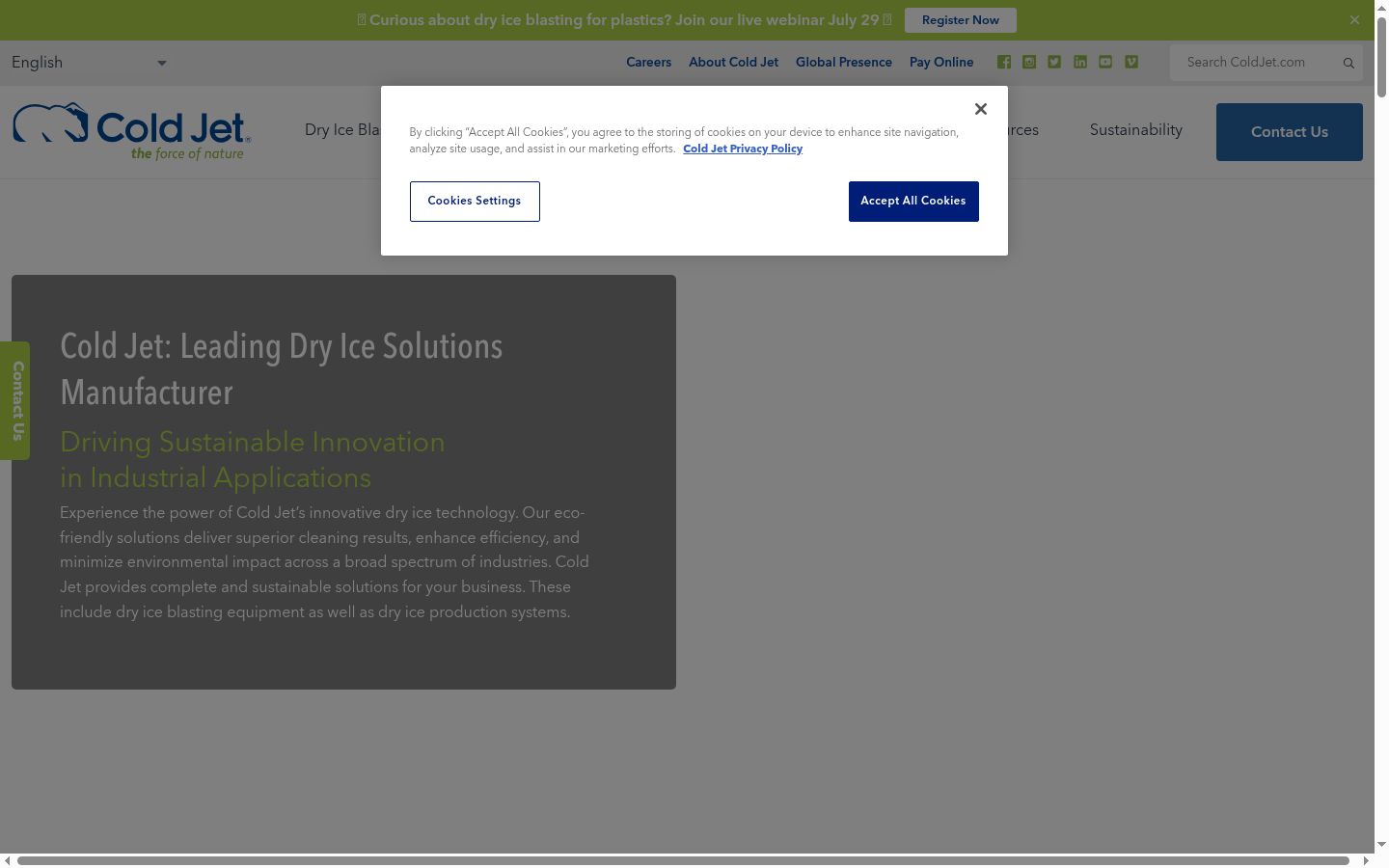
Task: Click the scroll-right arrow of the horizontal scrollbar
Action: click(x=1366, y=860)
